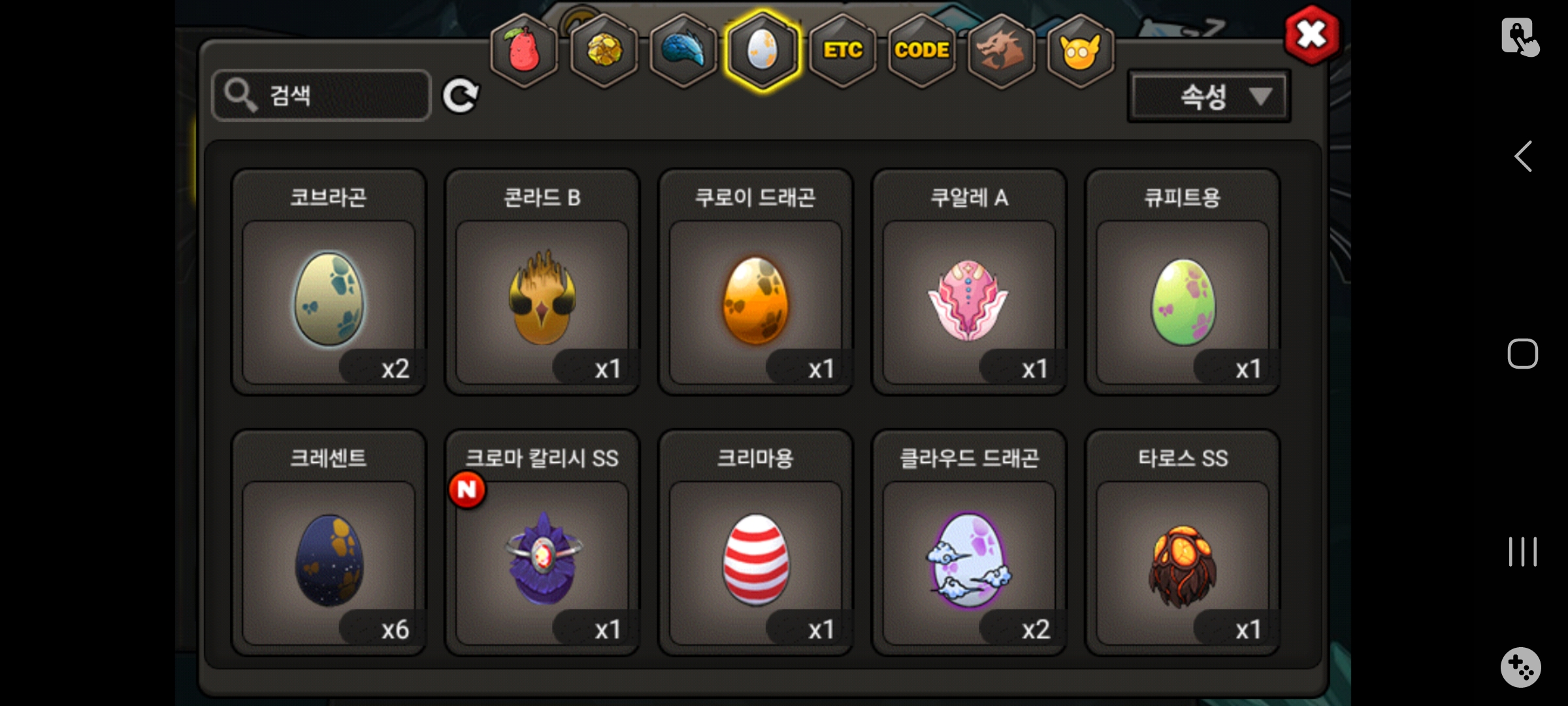
Task: Choose the 쿠알레 A egg
Action: click(x=969, y=282)
